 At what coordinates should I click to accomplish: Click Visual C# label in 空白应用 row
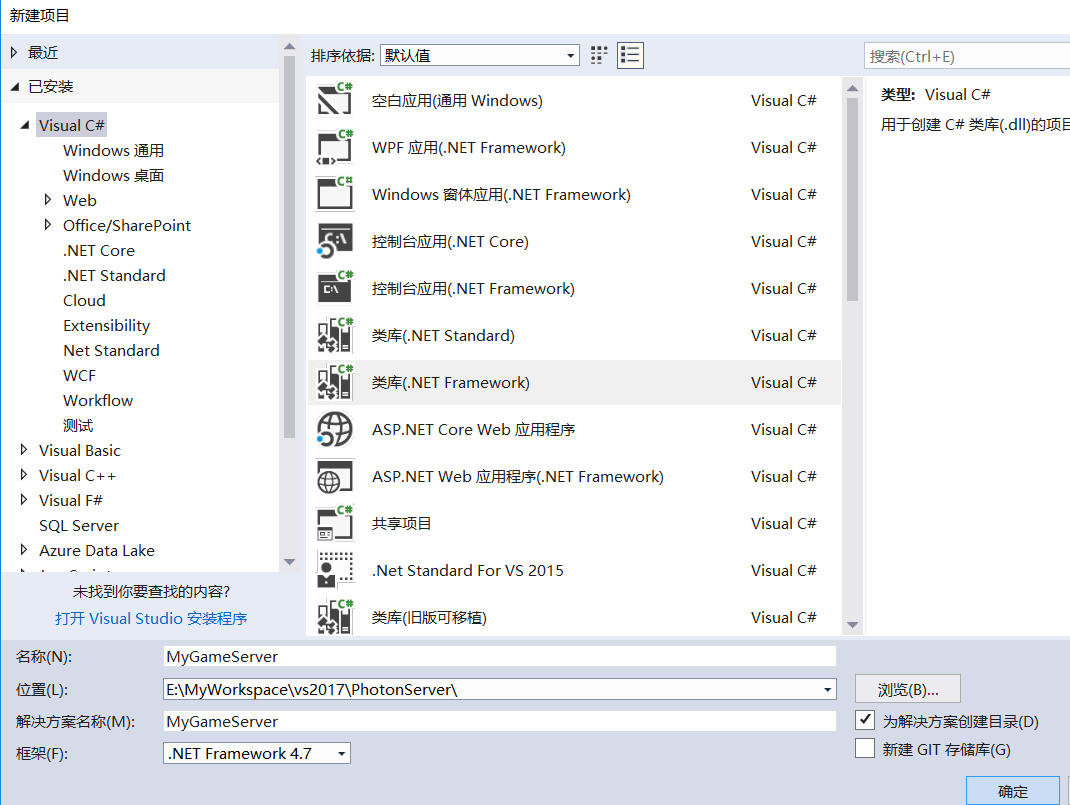[783, 100]
